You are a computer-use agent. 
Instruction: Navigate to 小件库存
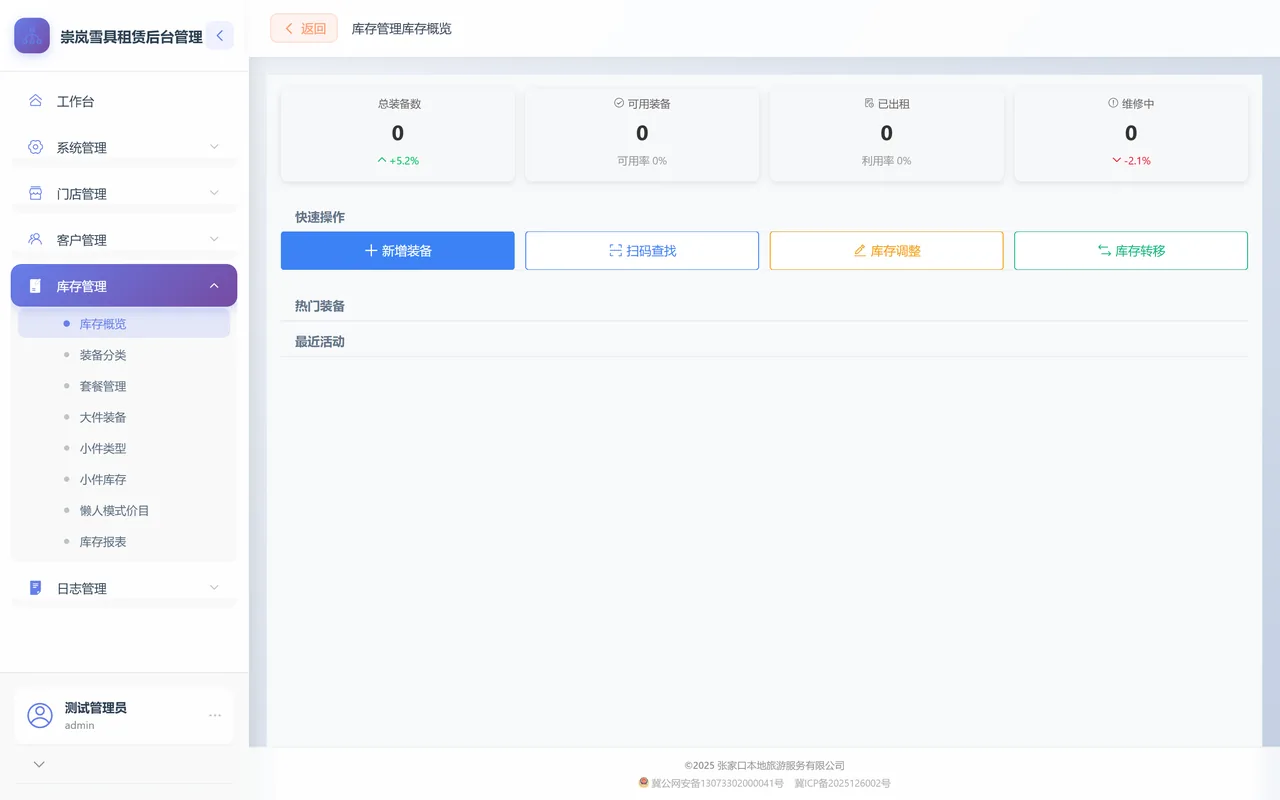(124, 479)
